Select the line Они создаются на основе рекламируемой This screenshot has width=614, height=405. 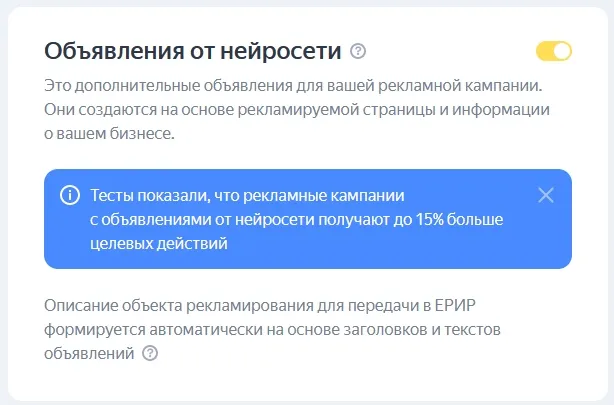297,110
